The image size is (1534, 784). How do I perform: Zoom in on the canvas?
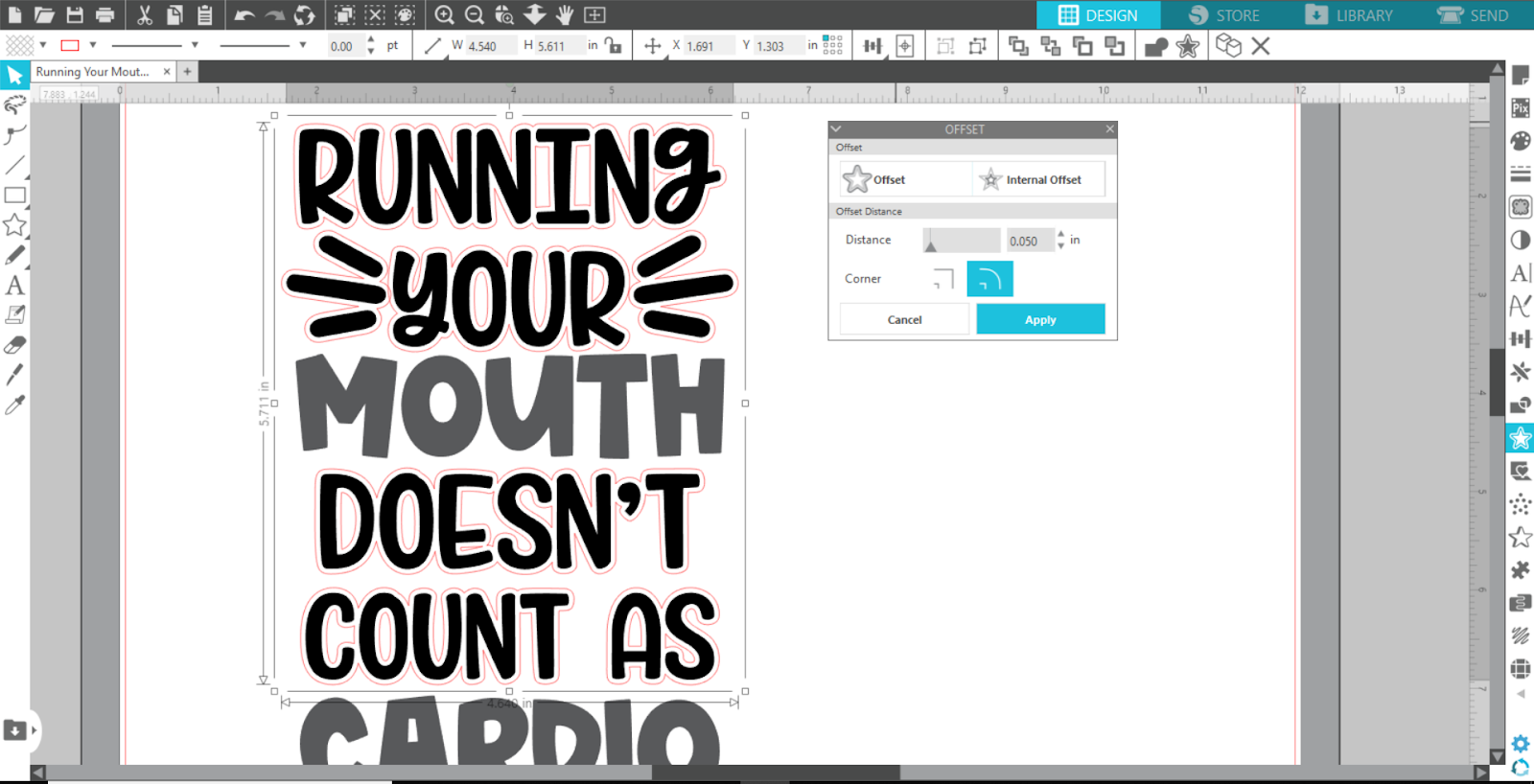(444, 14)
